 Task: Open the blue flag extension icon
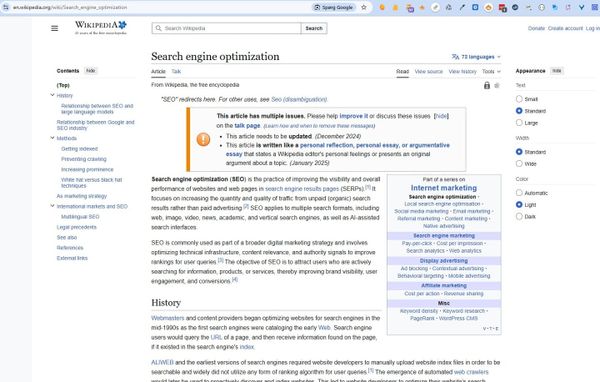555,7
